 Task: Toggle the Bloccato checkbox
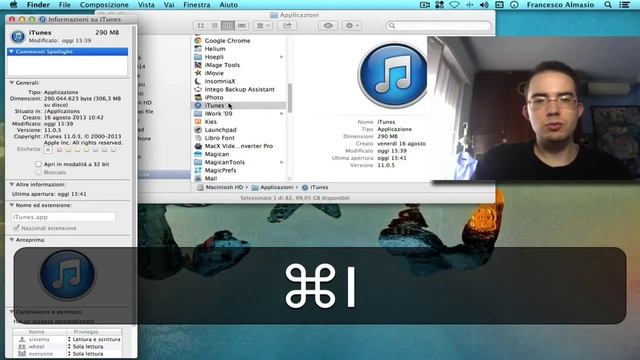(38, 172)
